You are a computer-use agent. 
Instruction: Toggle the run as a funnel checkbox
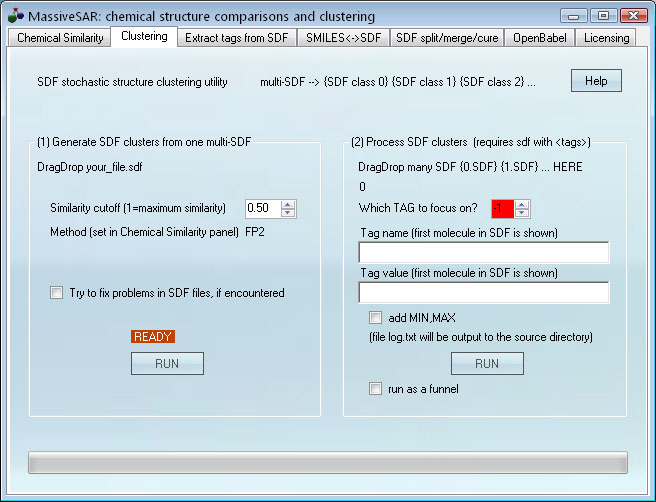click(376, 389)
